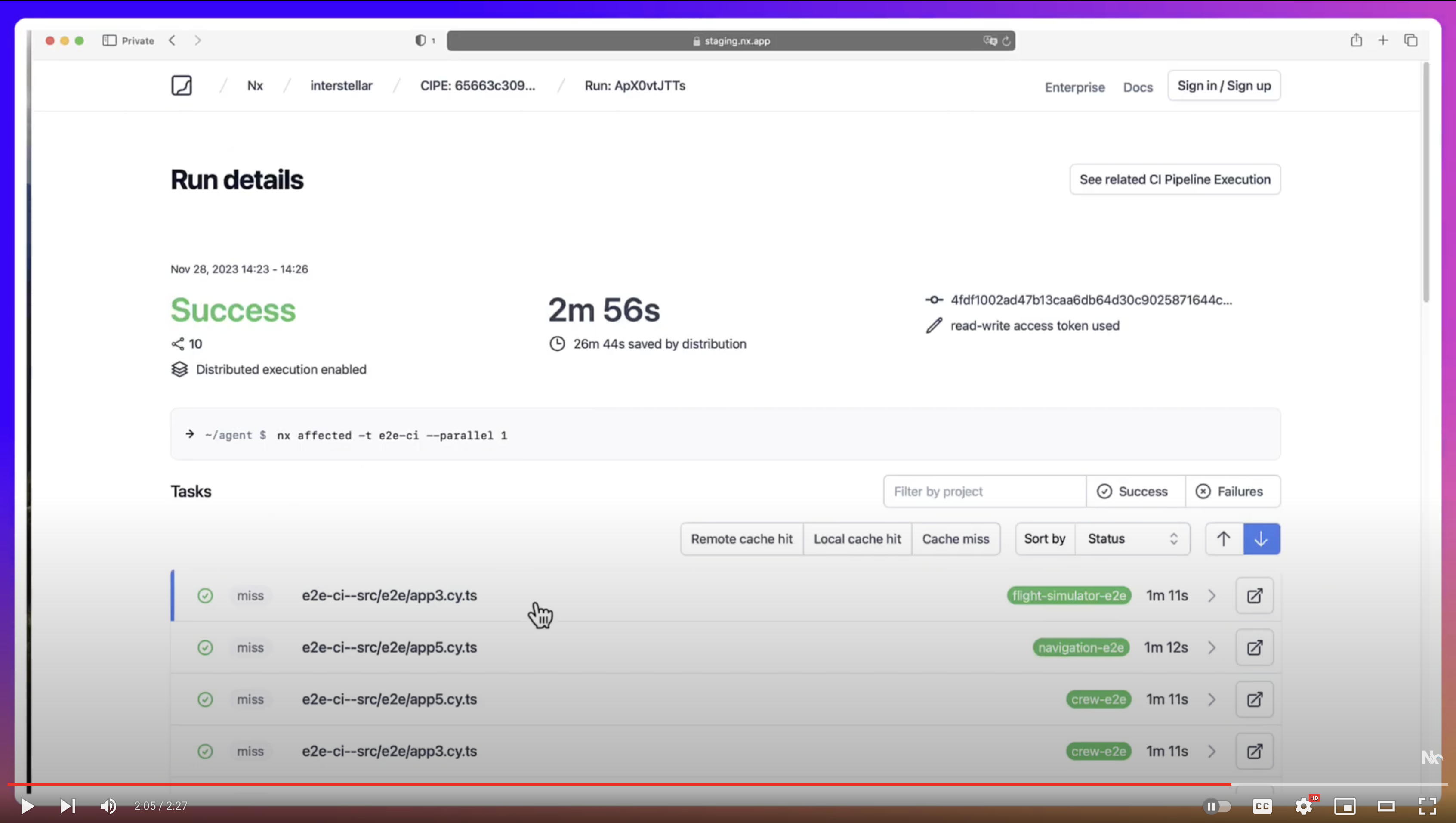Expand the crew-e2e app5.cy.ts task chevron
This screenshot has height=823, width=1456.
pos(1211,700)
